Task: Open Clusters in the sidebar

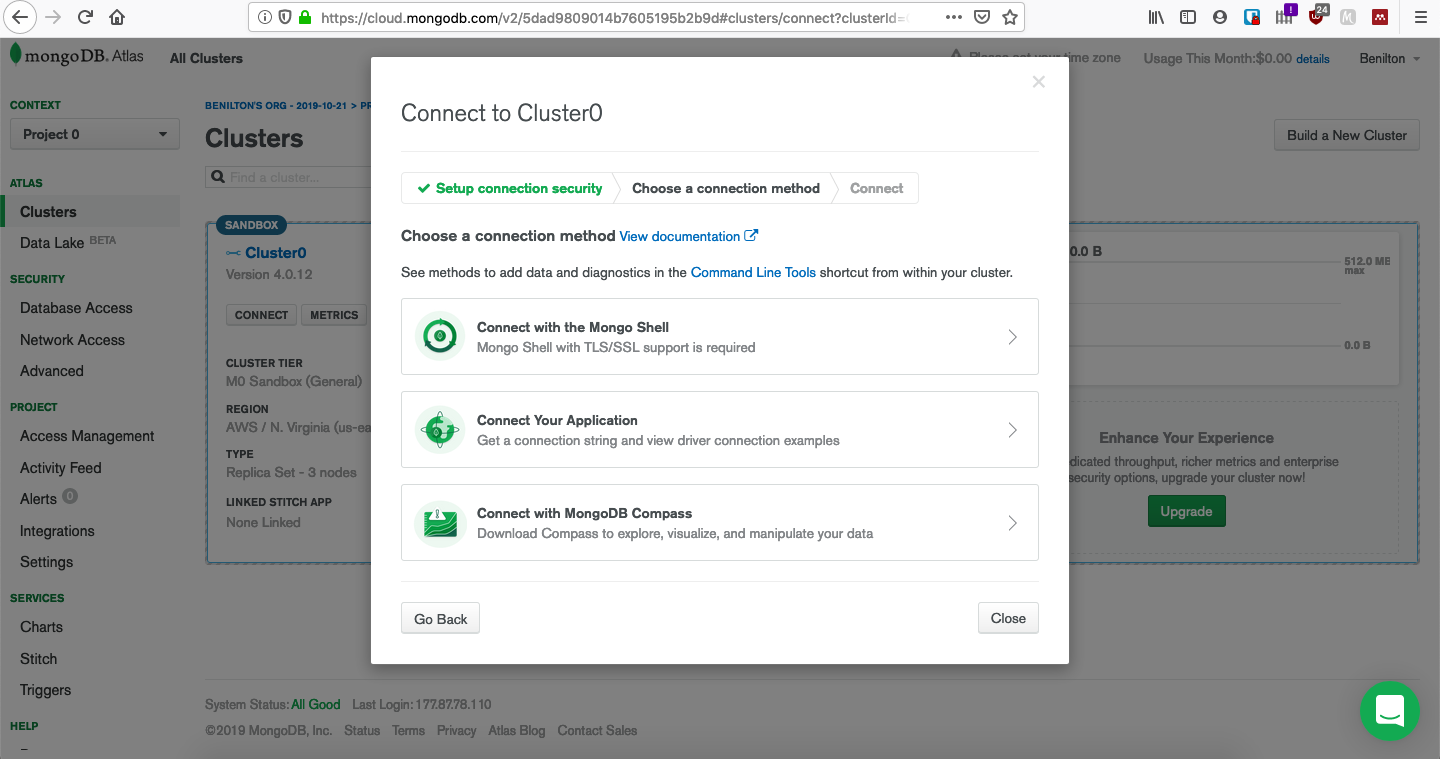Action: point(48,211)
